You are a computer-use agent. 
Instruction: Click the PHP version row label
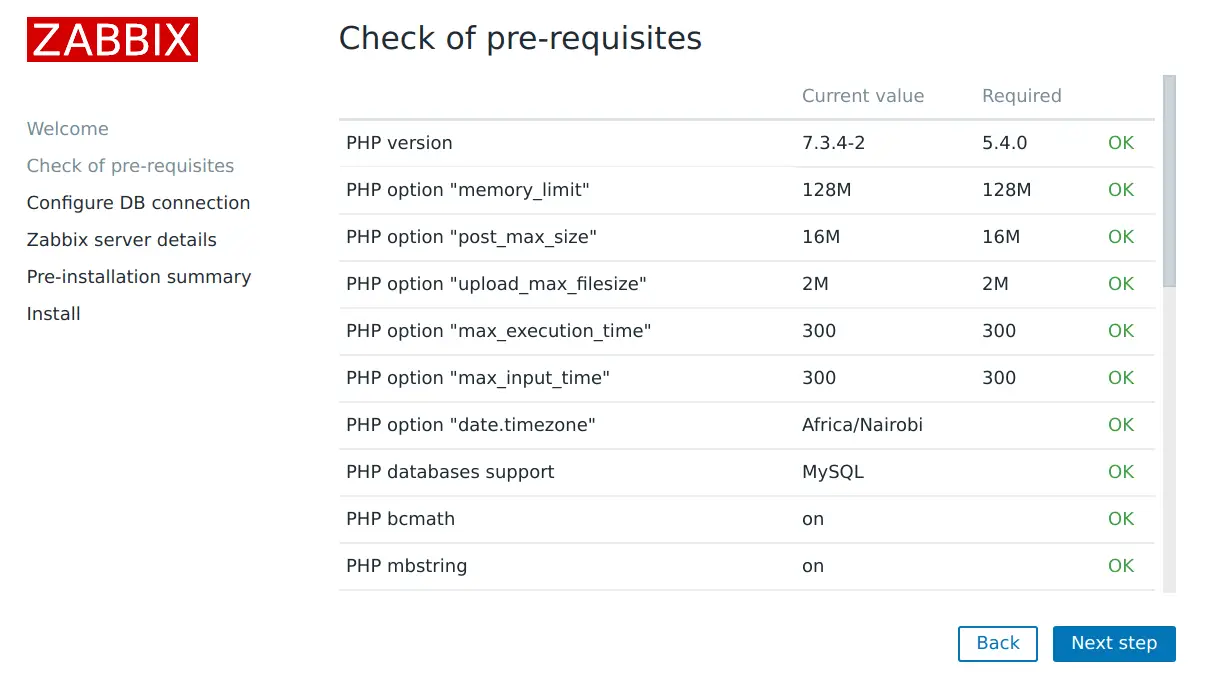coord(399,143)
